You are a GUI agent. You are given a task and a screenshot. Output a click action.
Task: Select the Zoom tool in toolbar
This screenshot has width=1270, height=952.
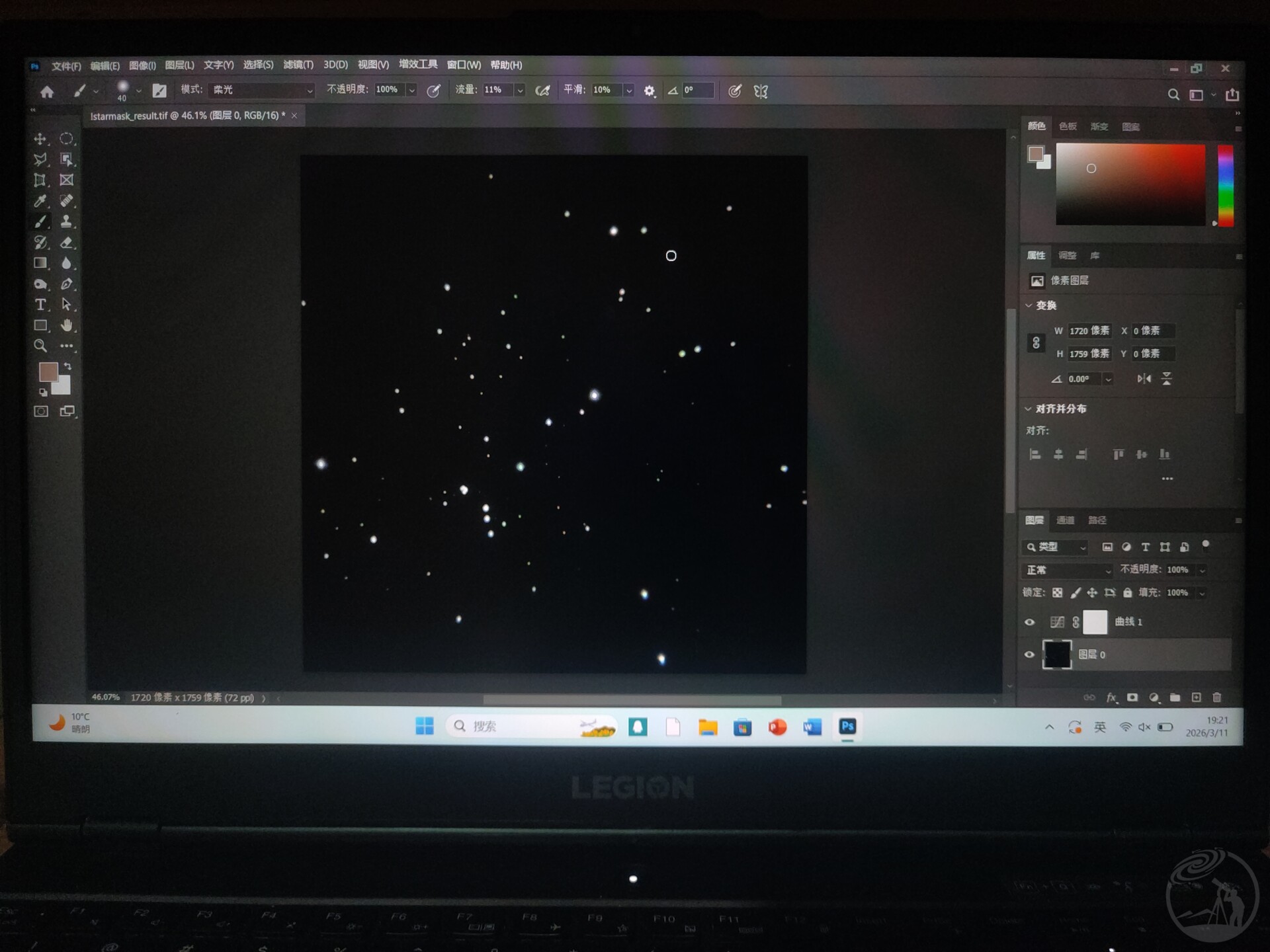click(40, 346)
